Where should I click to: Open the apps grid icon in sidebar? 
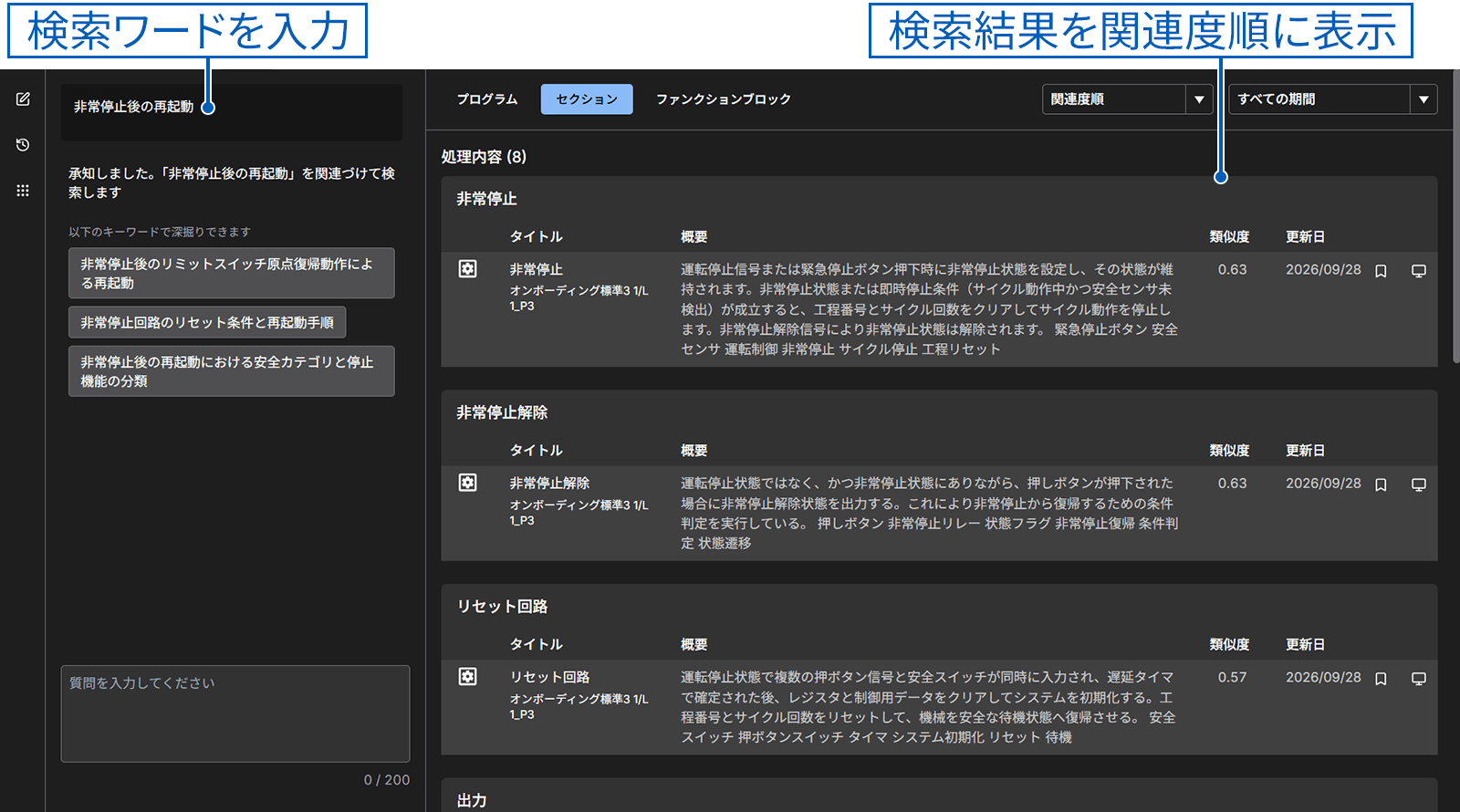[x=23, y=191]
